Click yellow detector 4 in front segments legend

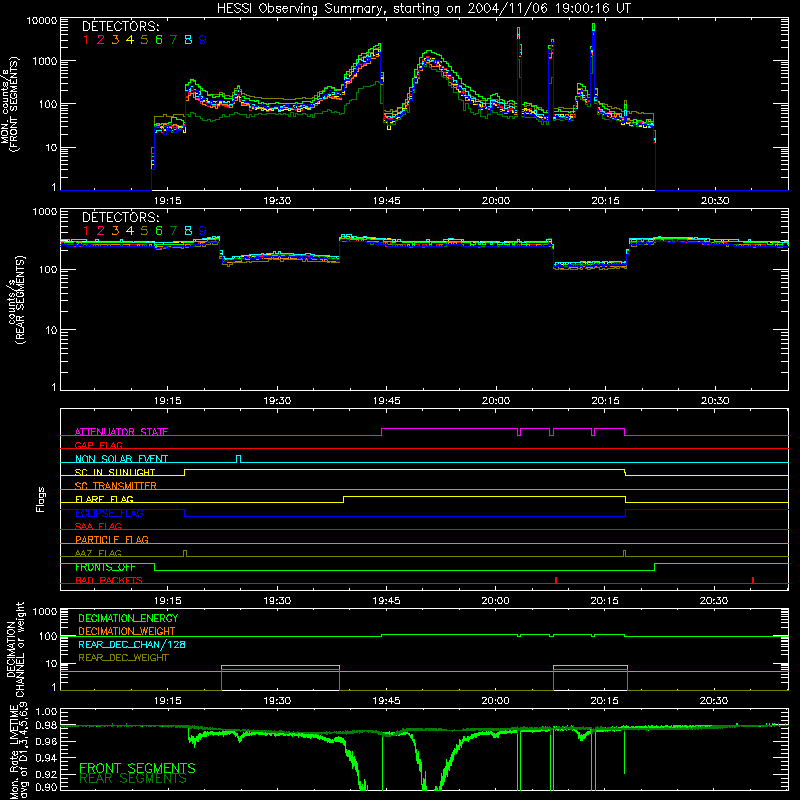[130, 40]
